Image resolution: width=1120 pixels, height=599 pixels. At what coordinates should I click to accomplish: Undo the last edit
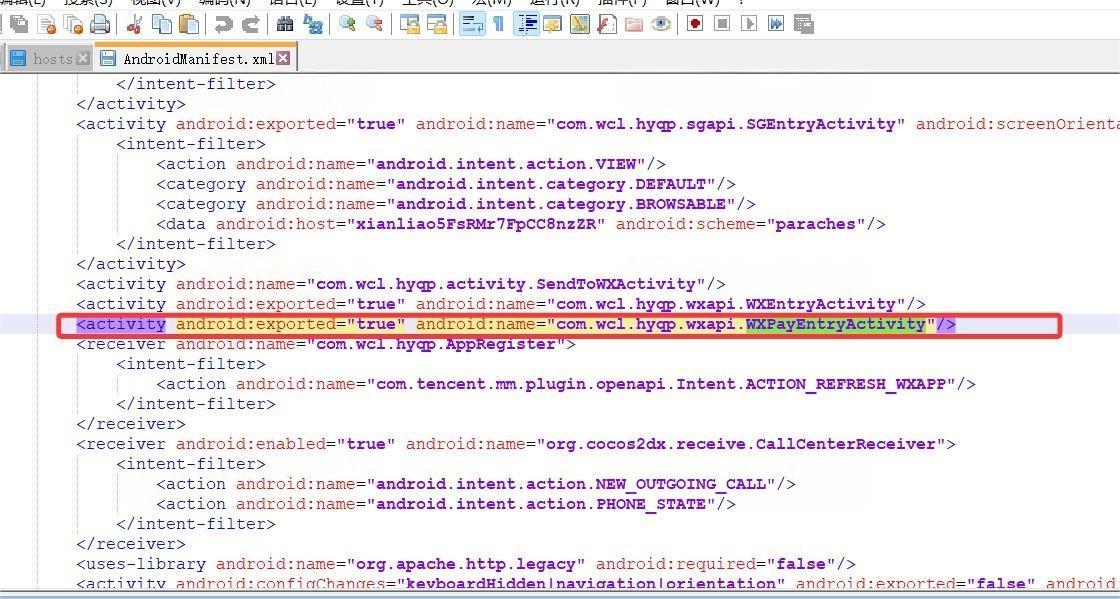tap(224, 24)
